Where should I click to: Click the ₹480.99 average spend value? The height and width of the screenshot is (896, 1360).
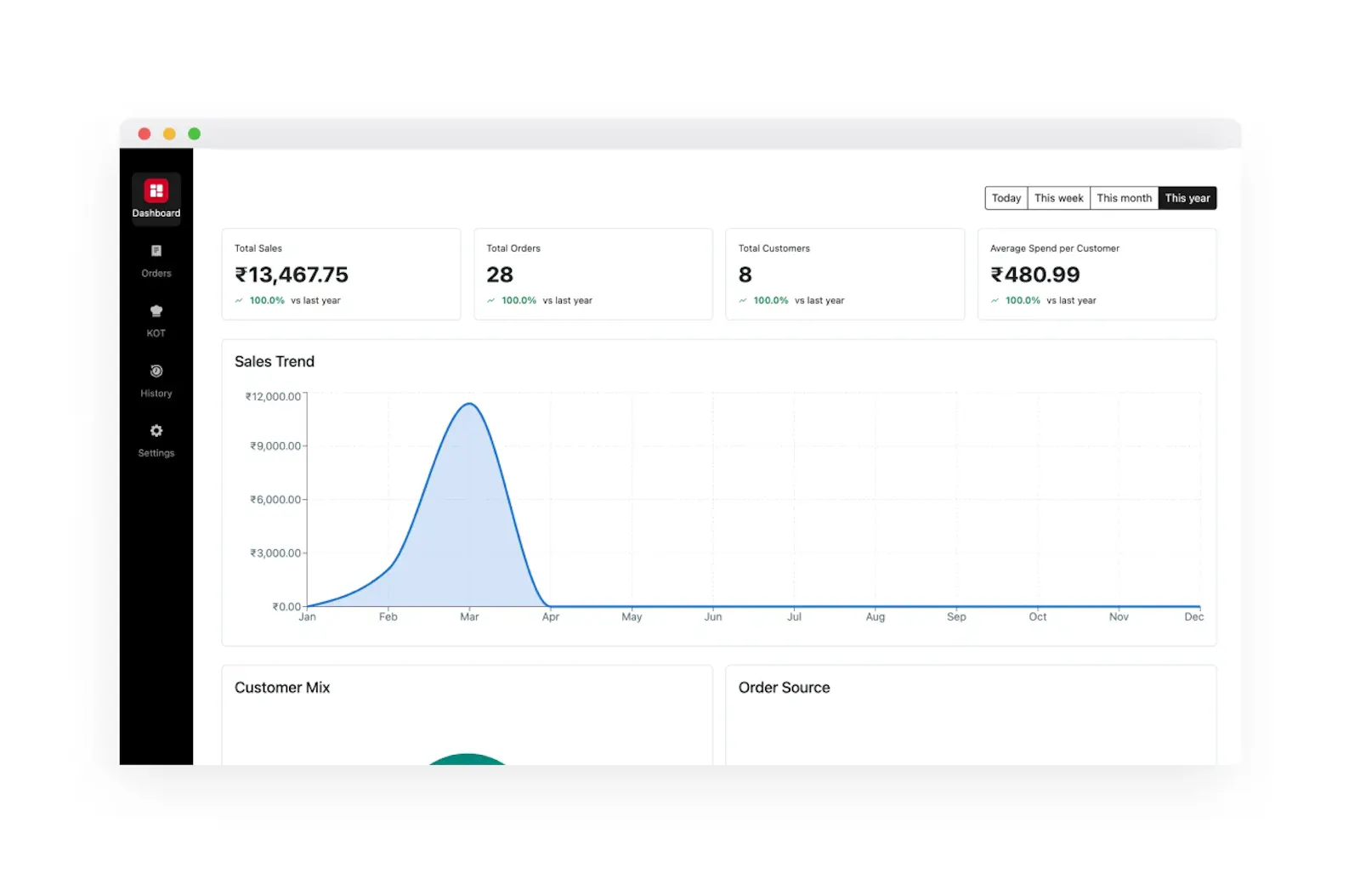pyautogui.click(x=1035, y=275)
